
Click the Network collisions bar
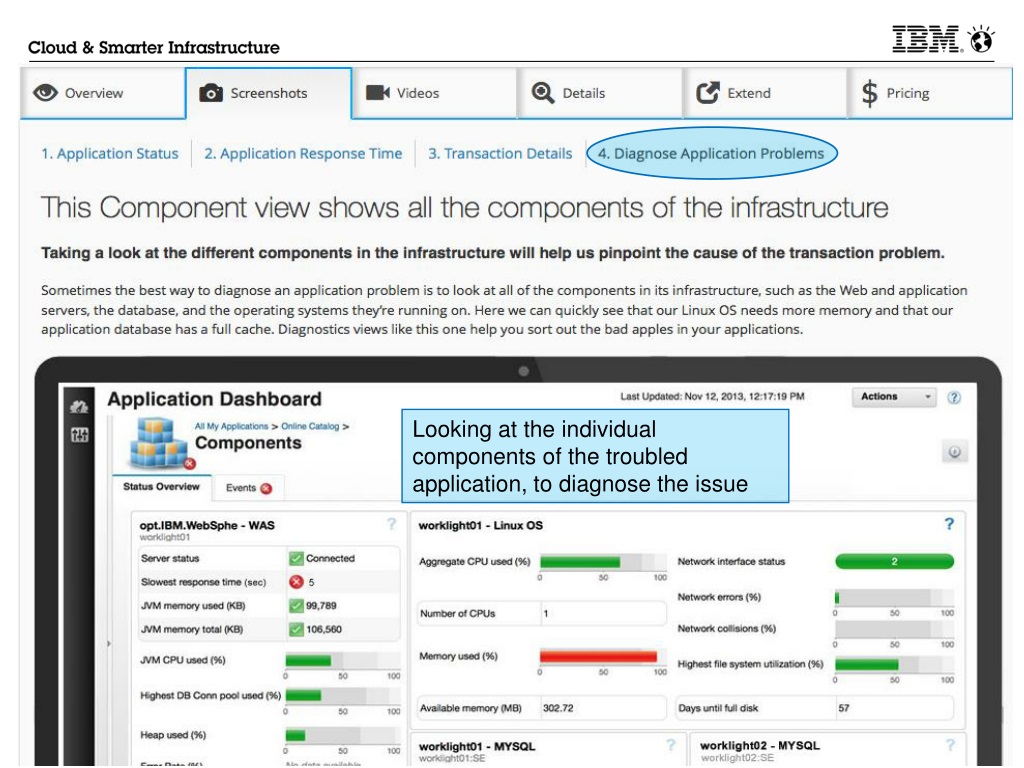(895, 629)
